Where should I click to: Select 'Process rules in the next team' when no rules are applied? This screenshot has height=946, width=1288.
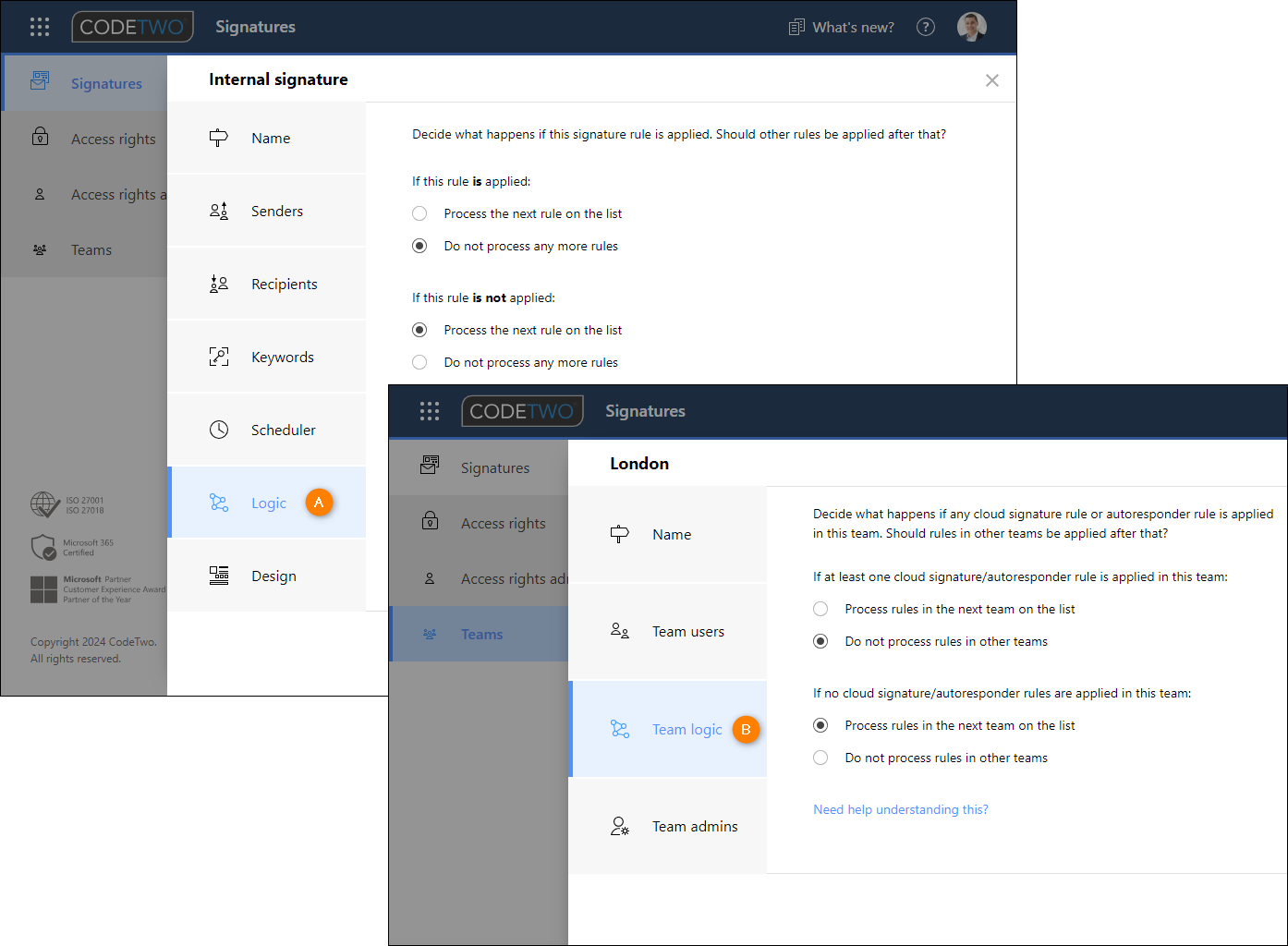(820, 725)
